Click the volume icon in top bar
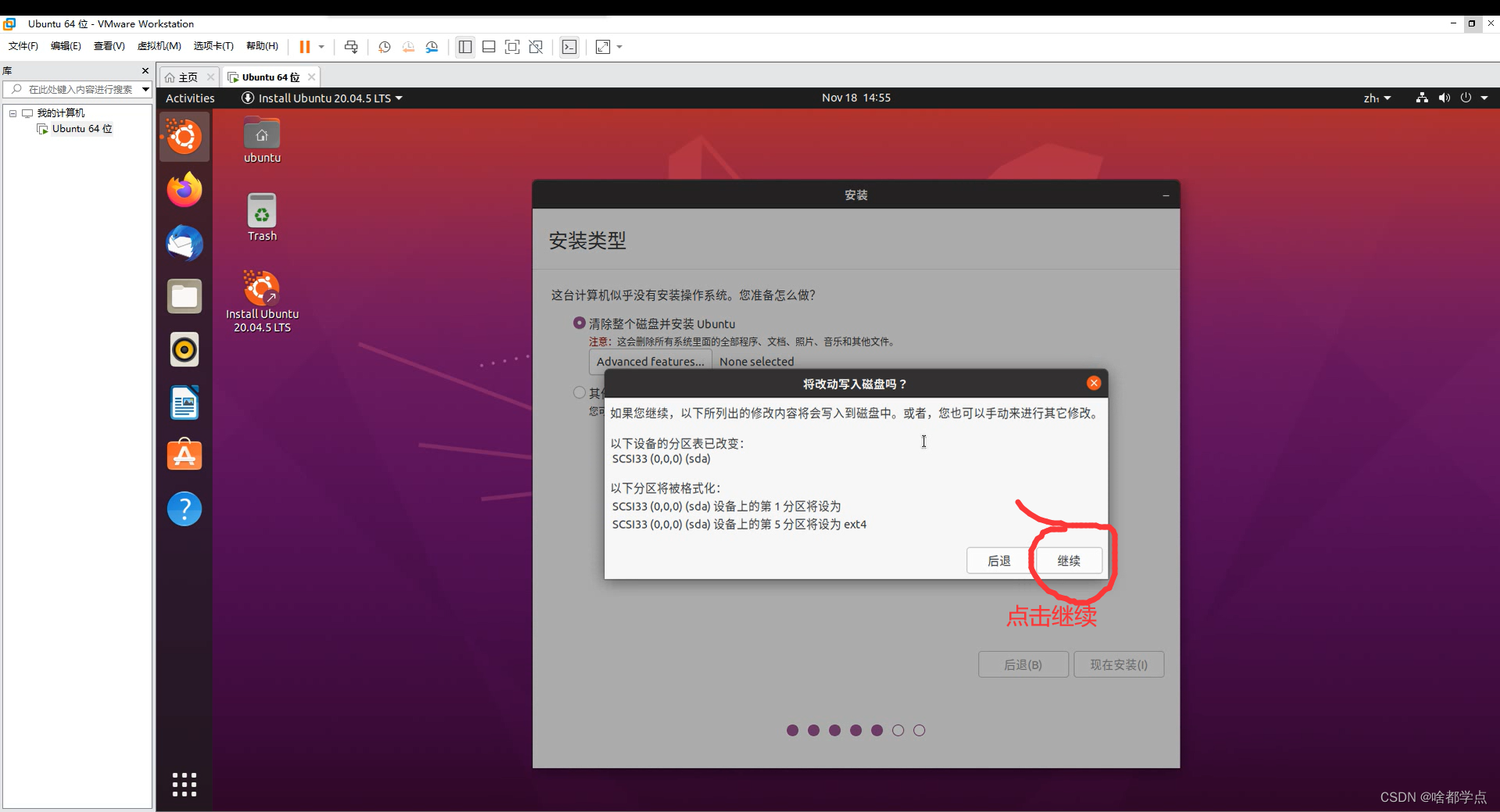The image size is (1500, 812). point(1444,98)
